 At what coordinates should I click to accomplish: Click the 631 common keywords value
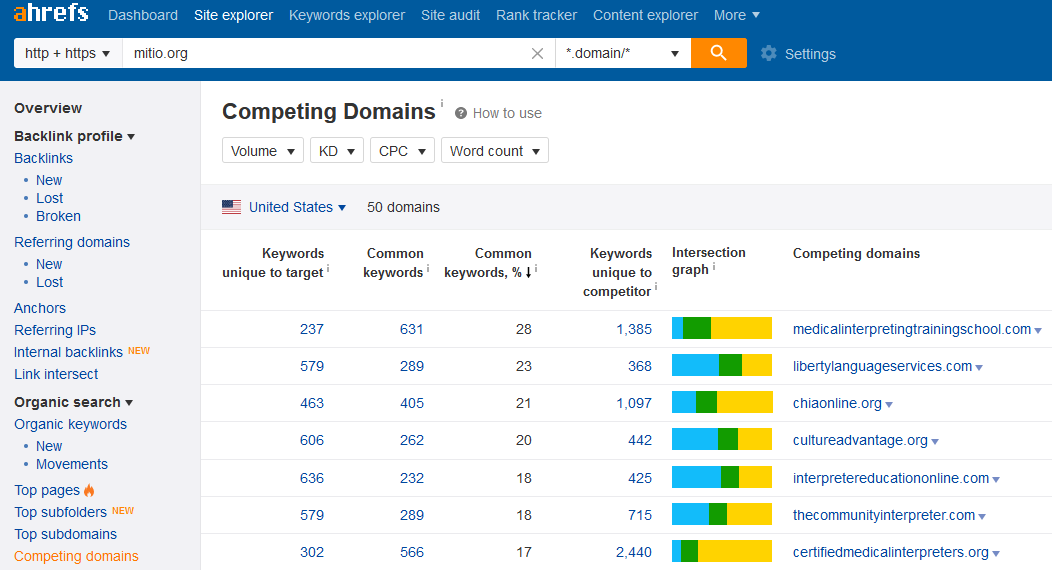tap(411, 329)
